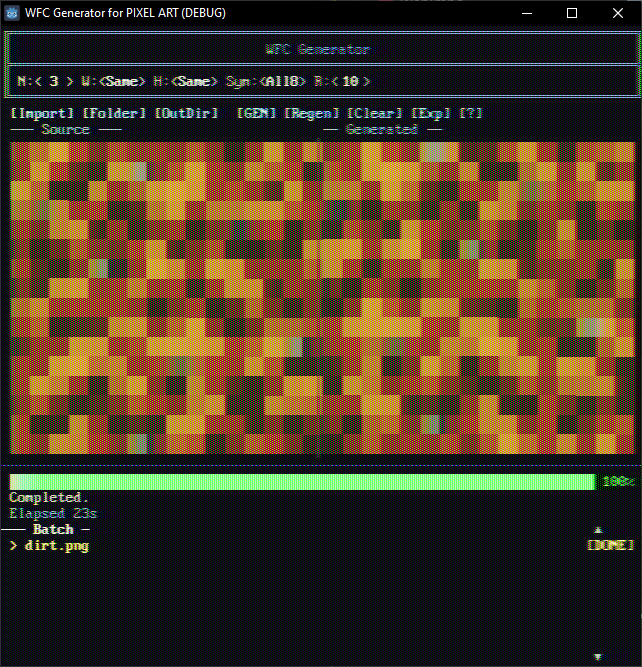Click the Generated texture preview
The height and width of the screenshot is (667, 642).
(x=477, y=298)
